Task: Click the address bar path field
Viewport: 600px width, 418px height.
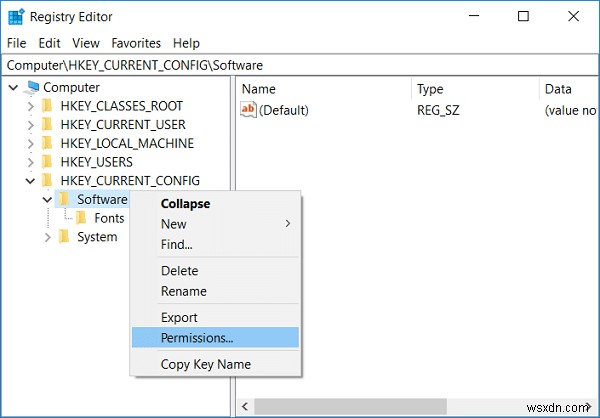Action: (300, 65)
